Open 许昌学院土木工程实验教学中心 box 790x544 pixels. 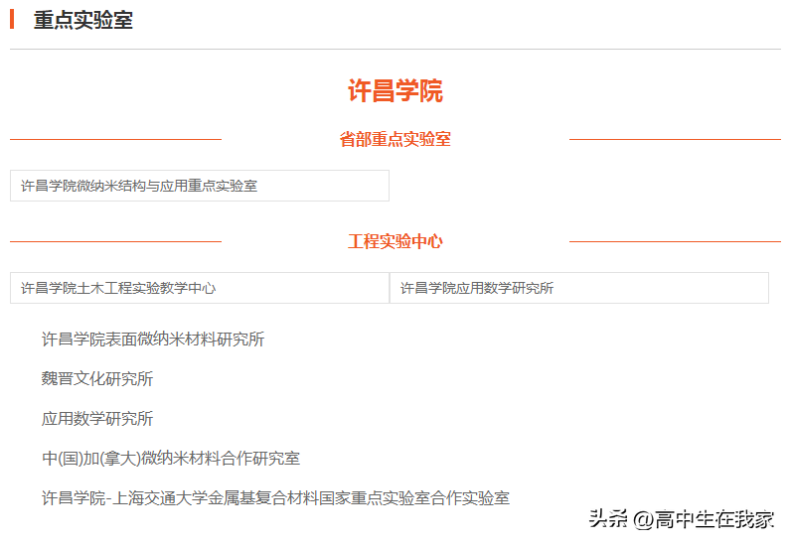pos(200,288)
